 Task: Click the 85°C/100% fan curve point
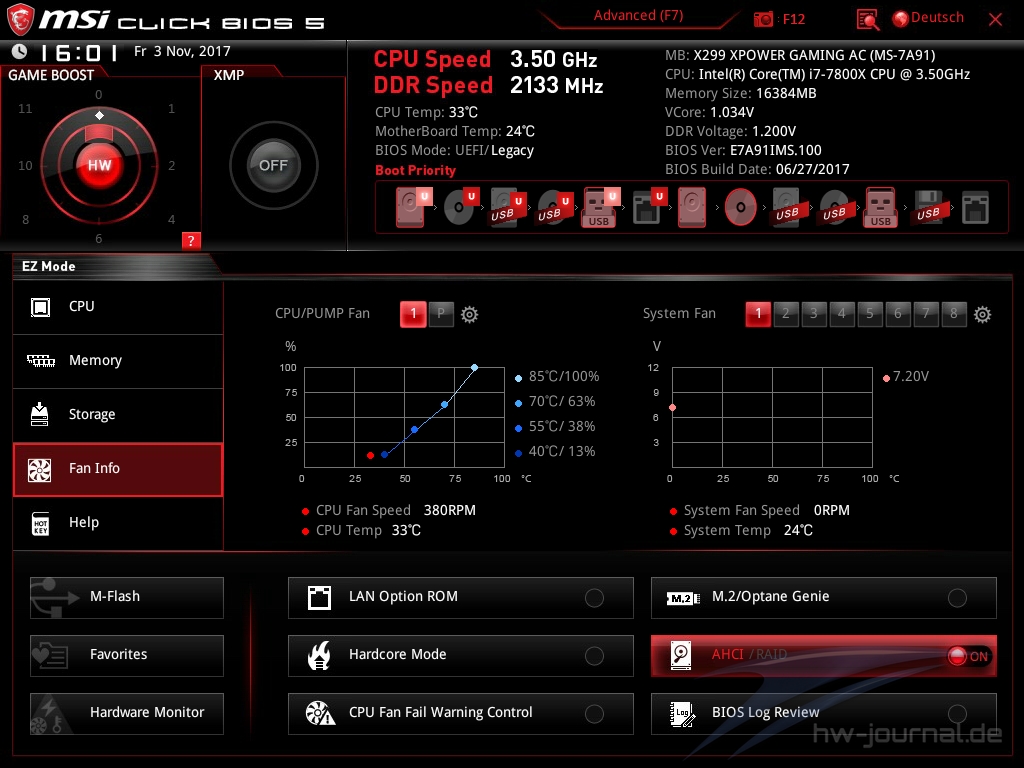click(474, 368)
